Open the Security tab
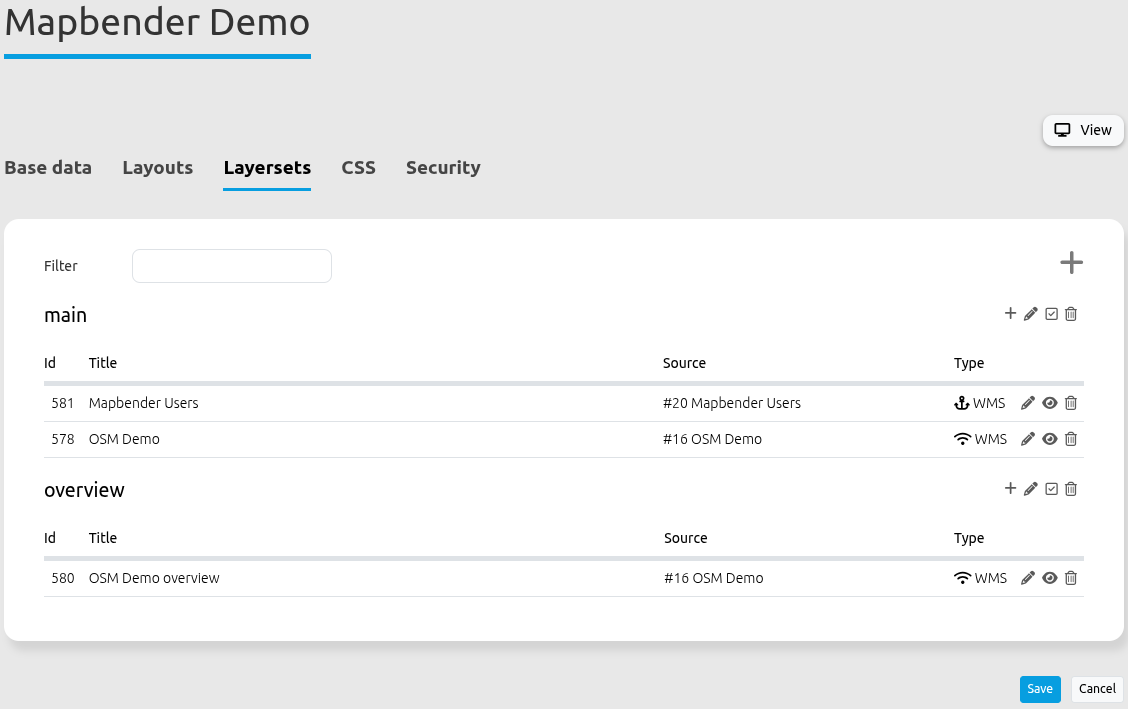The image size is (1128, 709). tap(443, 168)
